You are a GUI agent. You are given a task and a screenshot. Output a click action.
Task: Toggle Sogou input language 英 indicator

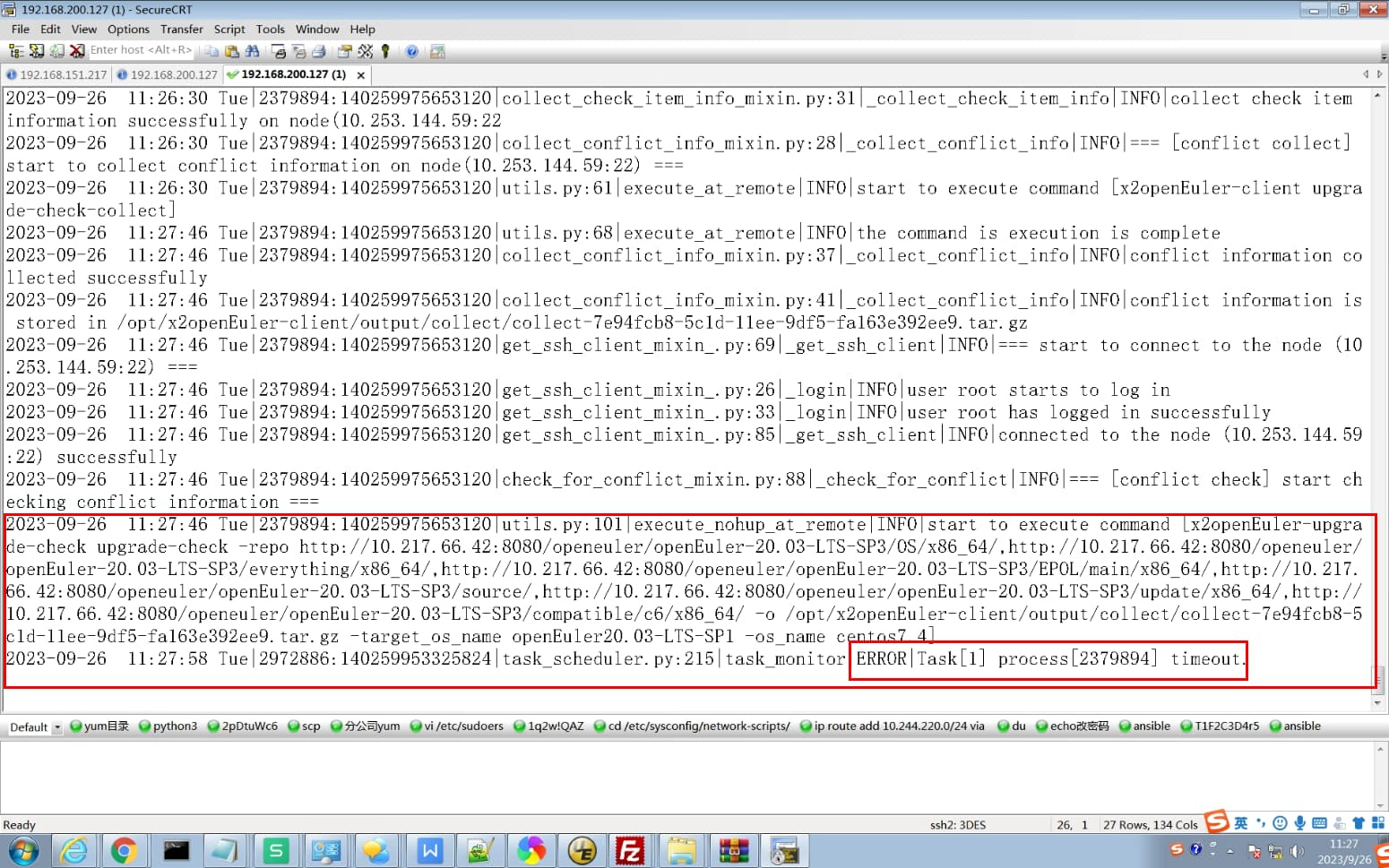coord(1241,822)
